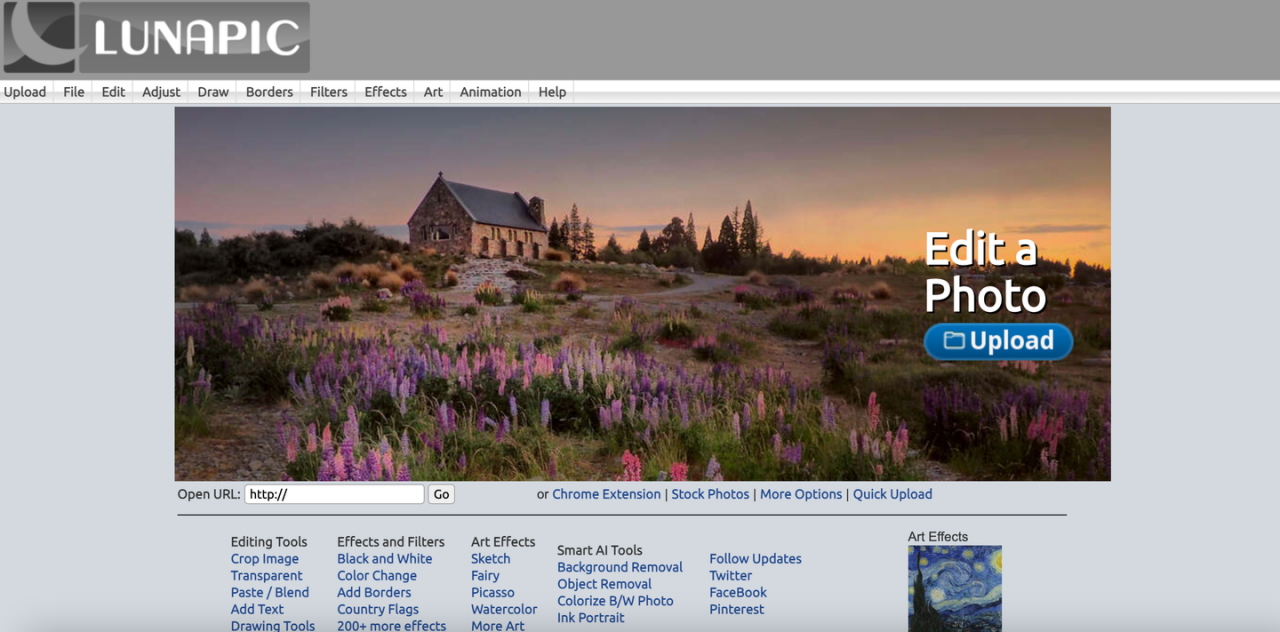Open the Help menu

[552, 92]
